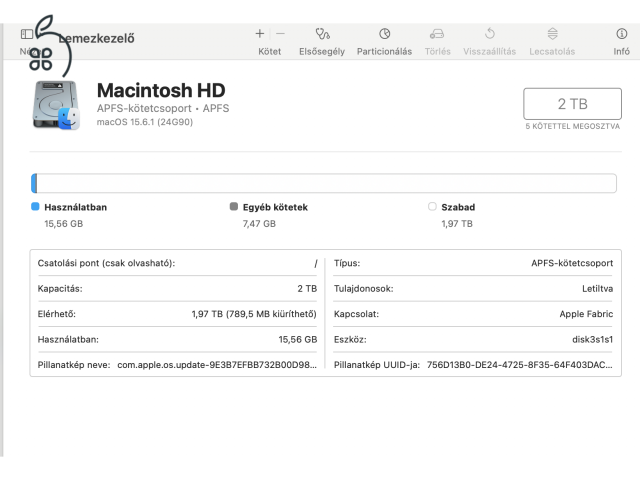The width and height of the screenshot is (640, 480).
Task: Toggle the sidebar view icon
Action: tap(27, 34)
